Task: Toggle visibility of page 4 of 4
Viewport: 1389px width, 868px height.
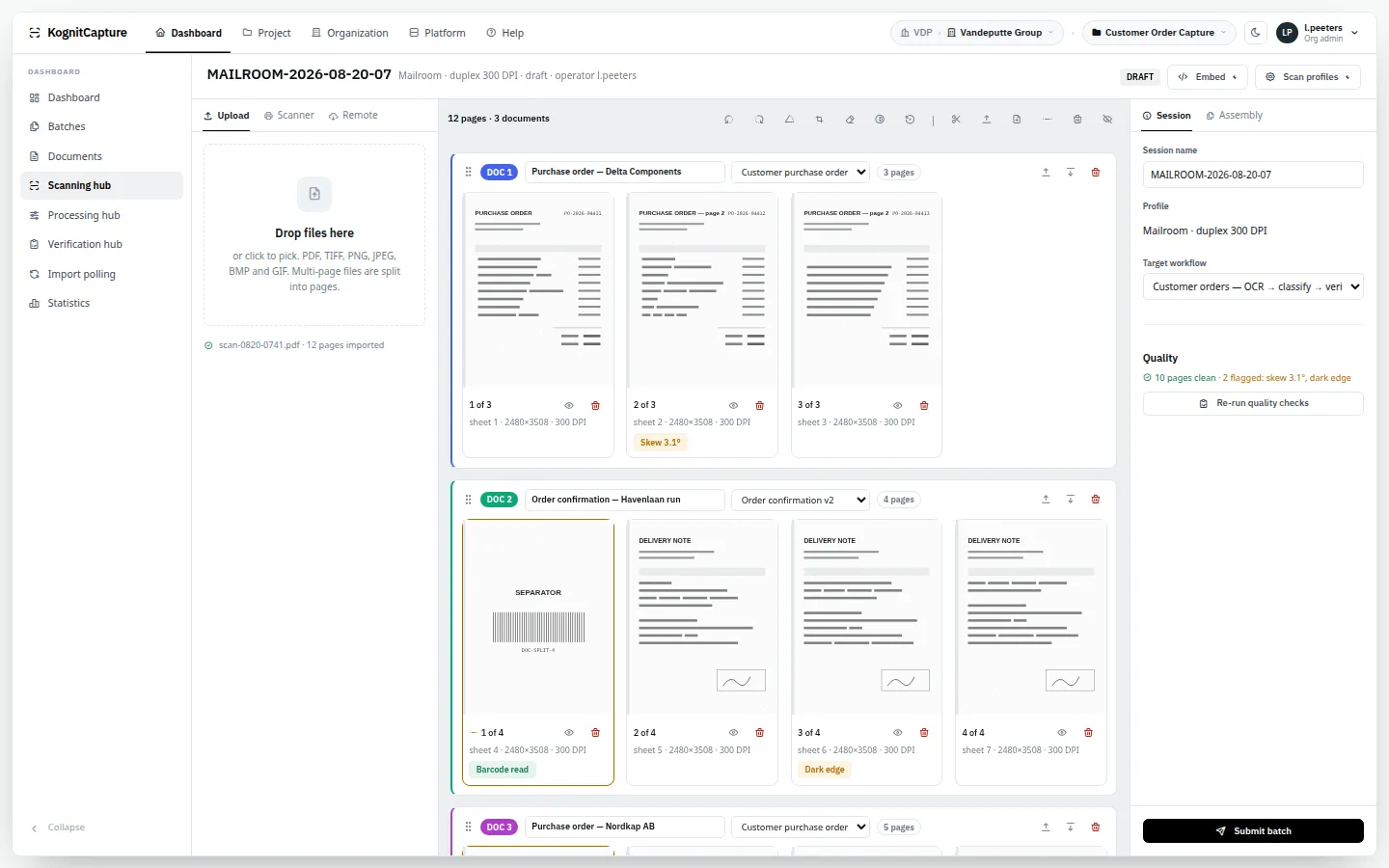Action: pos(1062,733)
